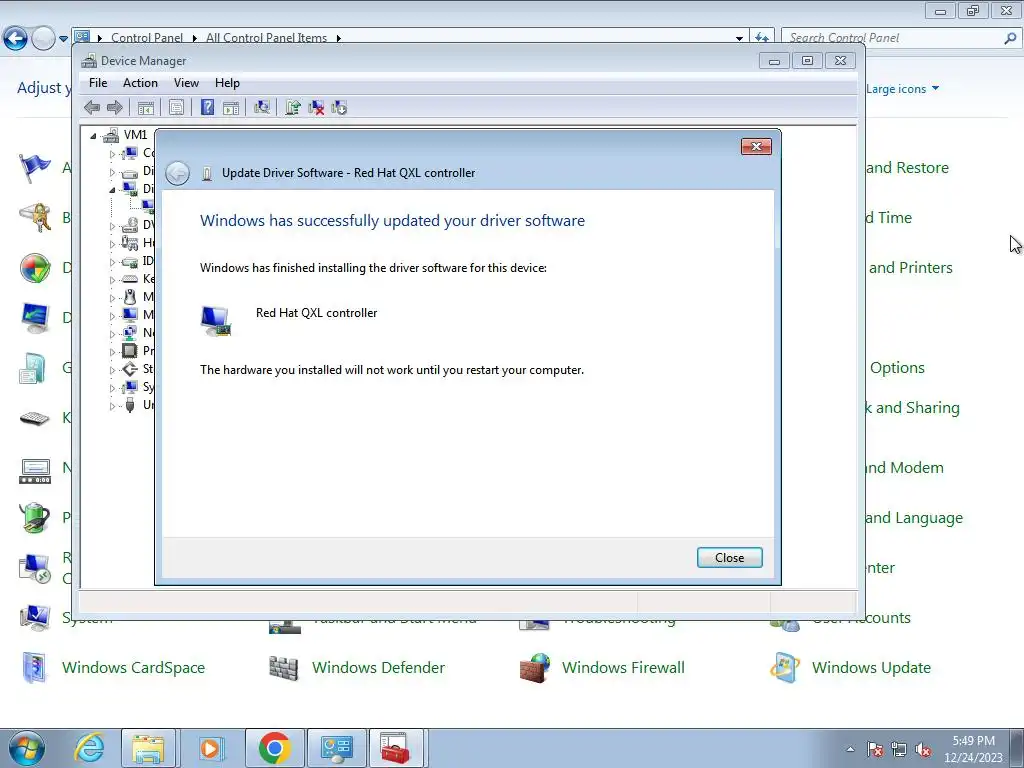Click the Default Programs round colored icon
Viewport: 1024px width, 768px height.
point(35,268)
